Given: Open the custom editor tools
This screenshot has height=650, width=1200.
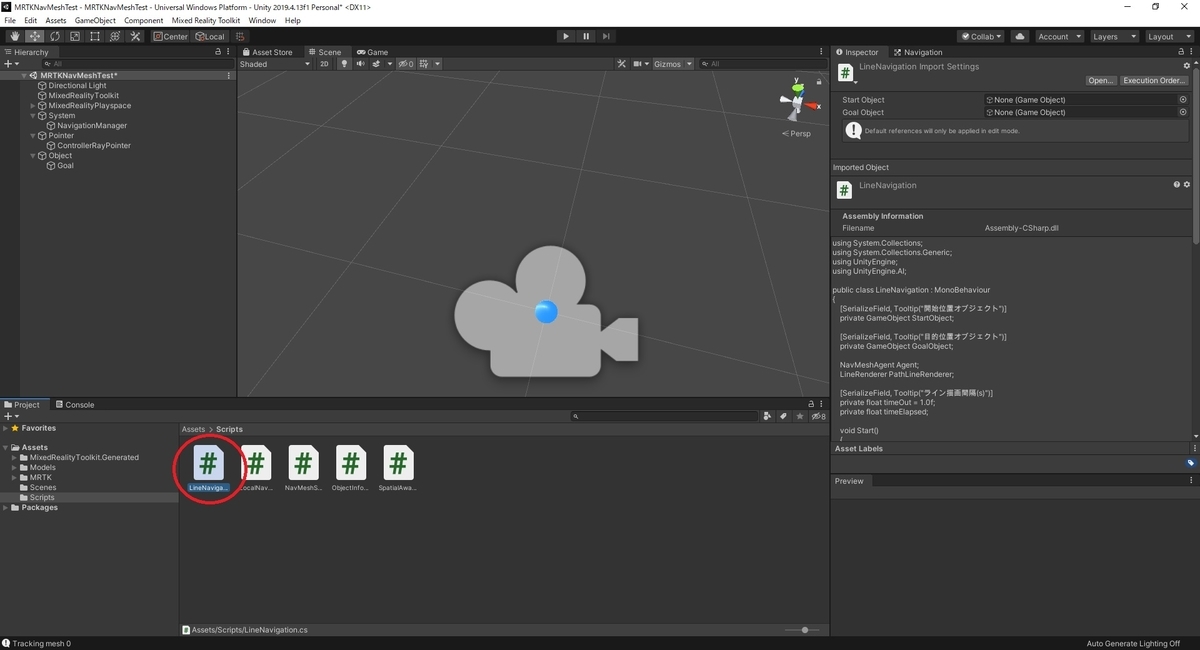Looking at the screenshot, I should click(135, 36).
